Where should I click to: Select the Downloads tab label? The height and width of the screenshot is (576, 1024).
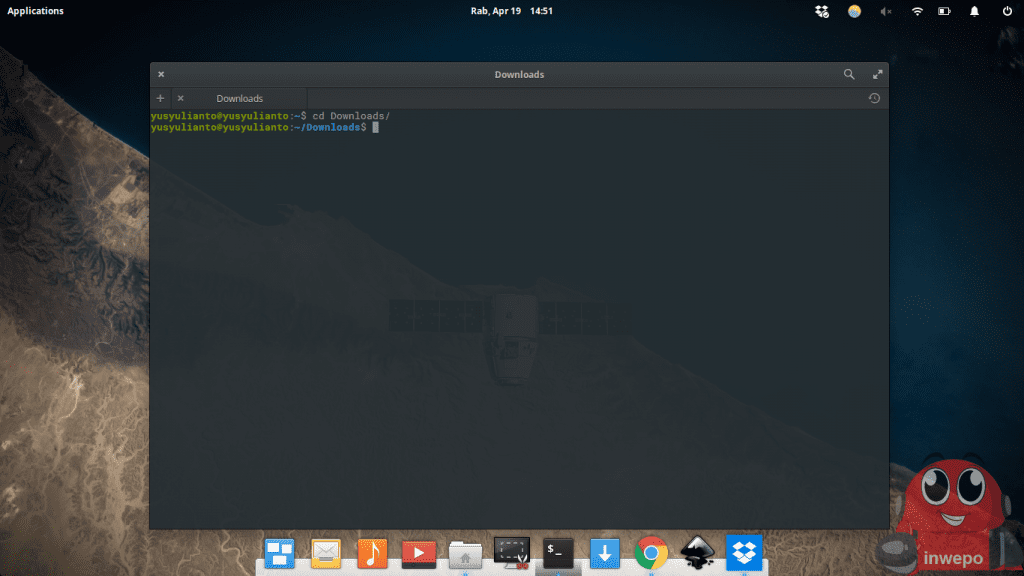click(x=239, y=98)
